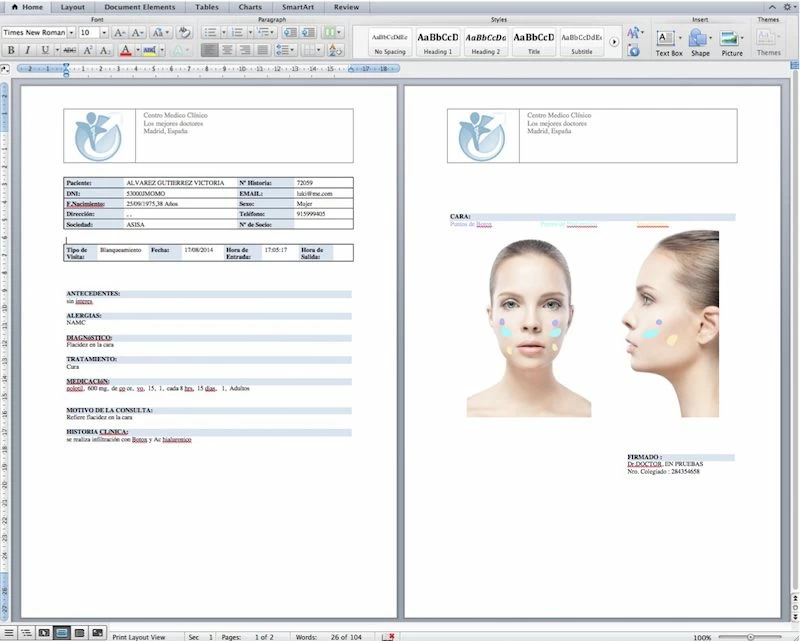Open the Shape insert tool

click(697, 41)
